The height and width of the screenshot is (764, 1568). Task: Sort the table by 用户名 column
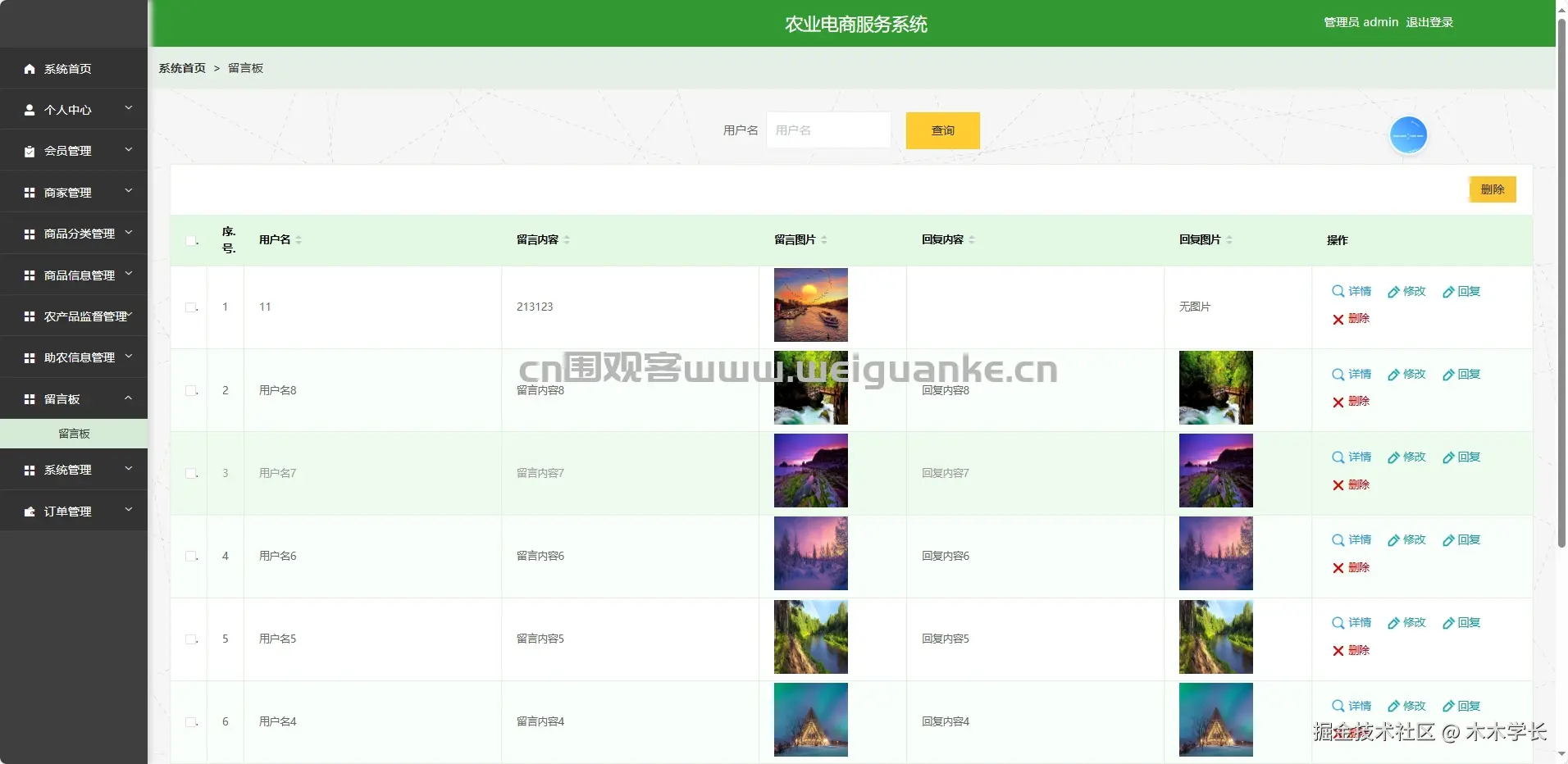point(299,239)
